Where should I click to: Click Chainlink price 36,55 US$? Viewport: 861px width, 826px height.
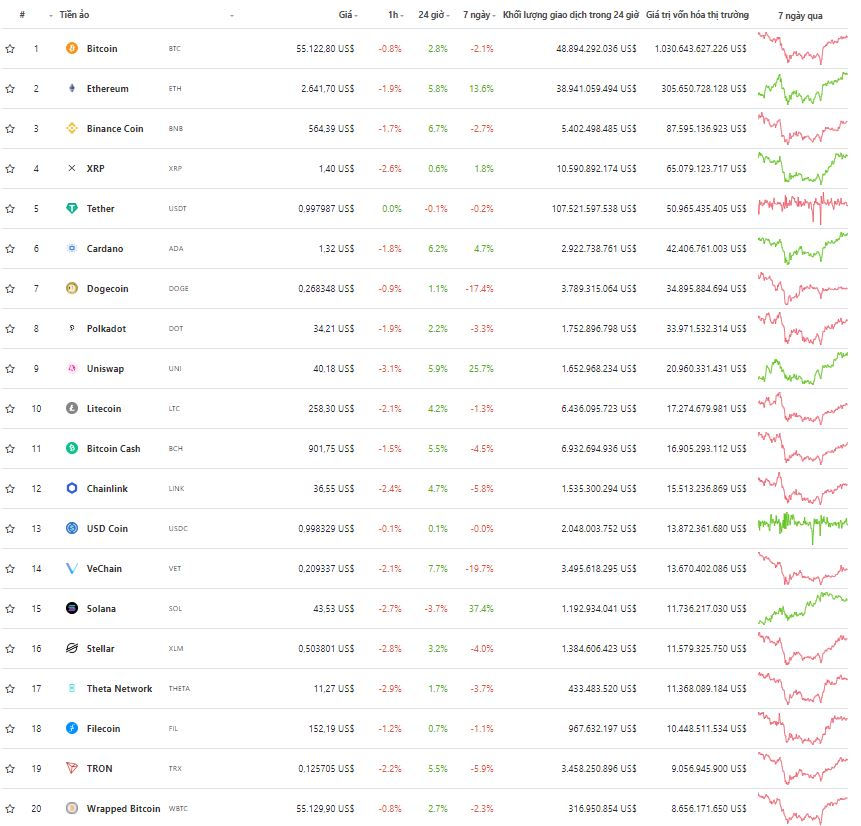pyautogui.click(x=334, y=488)
